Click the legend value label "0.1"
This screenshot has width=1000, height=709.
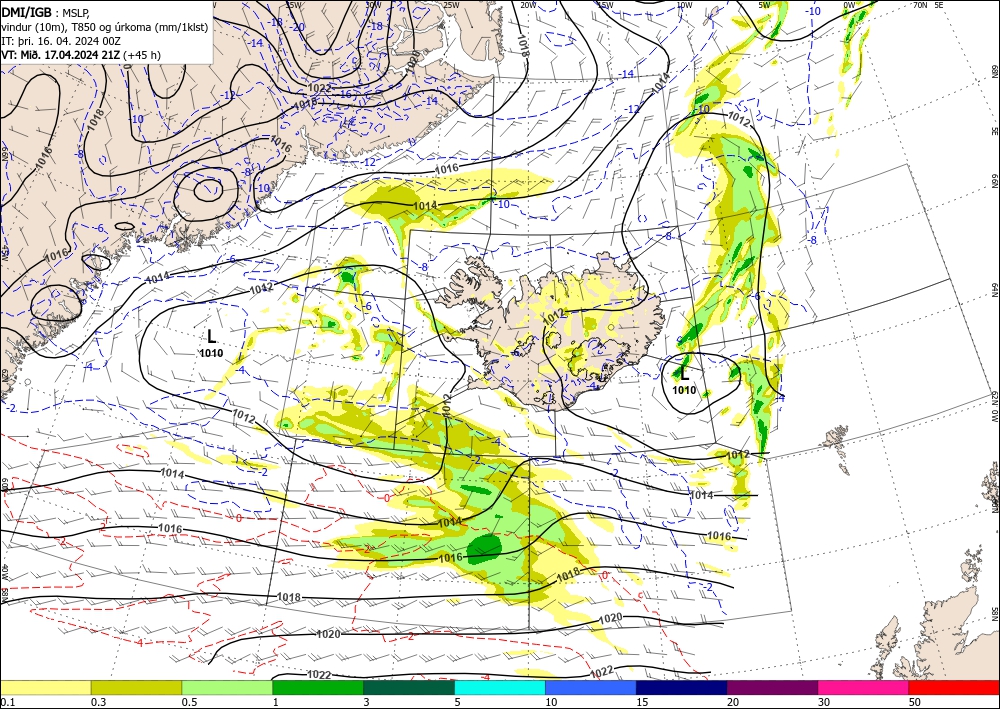(7, 702)
